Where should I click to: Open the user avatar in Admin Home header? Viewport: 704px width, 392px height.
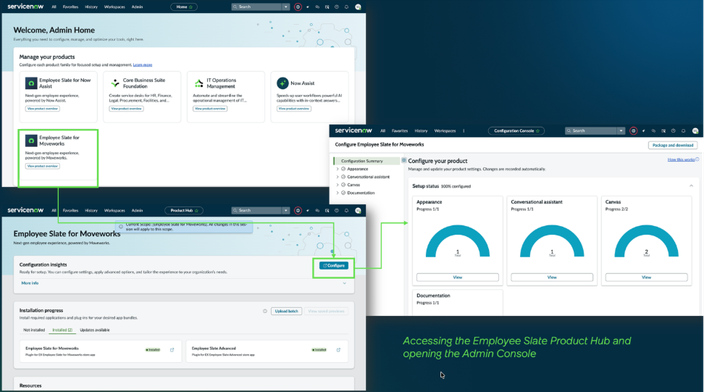358,7
